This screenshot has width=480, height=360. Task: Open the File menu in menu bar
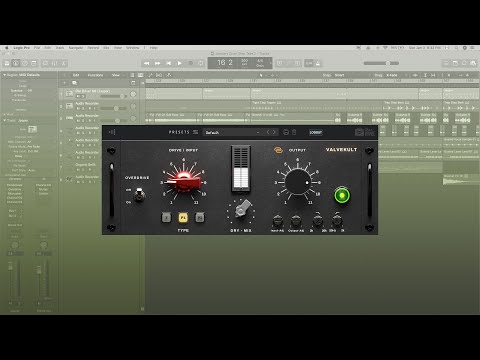[37, 48]
